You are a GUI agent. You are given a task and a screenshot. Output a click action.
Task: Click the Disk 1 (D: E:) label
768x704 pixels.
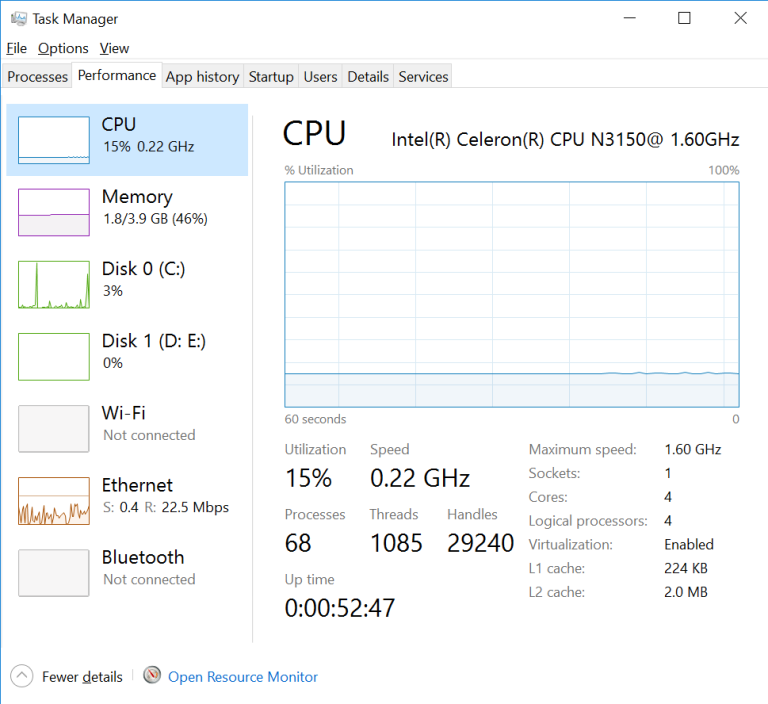[154, 340]
